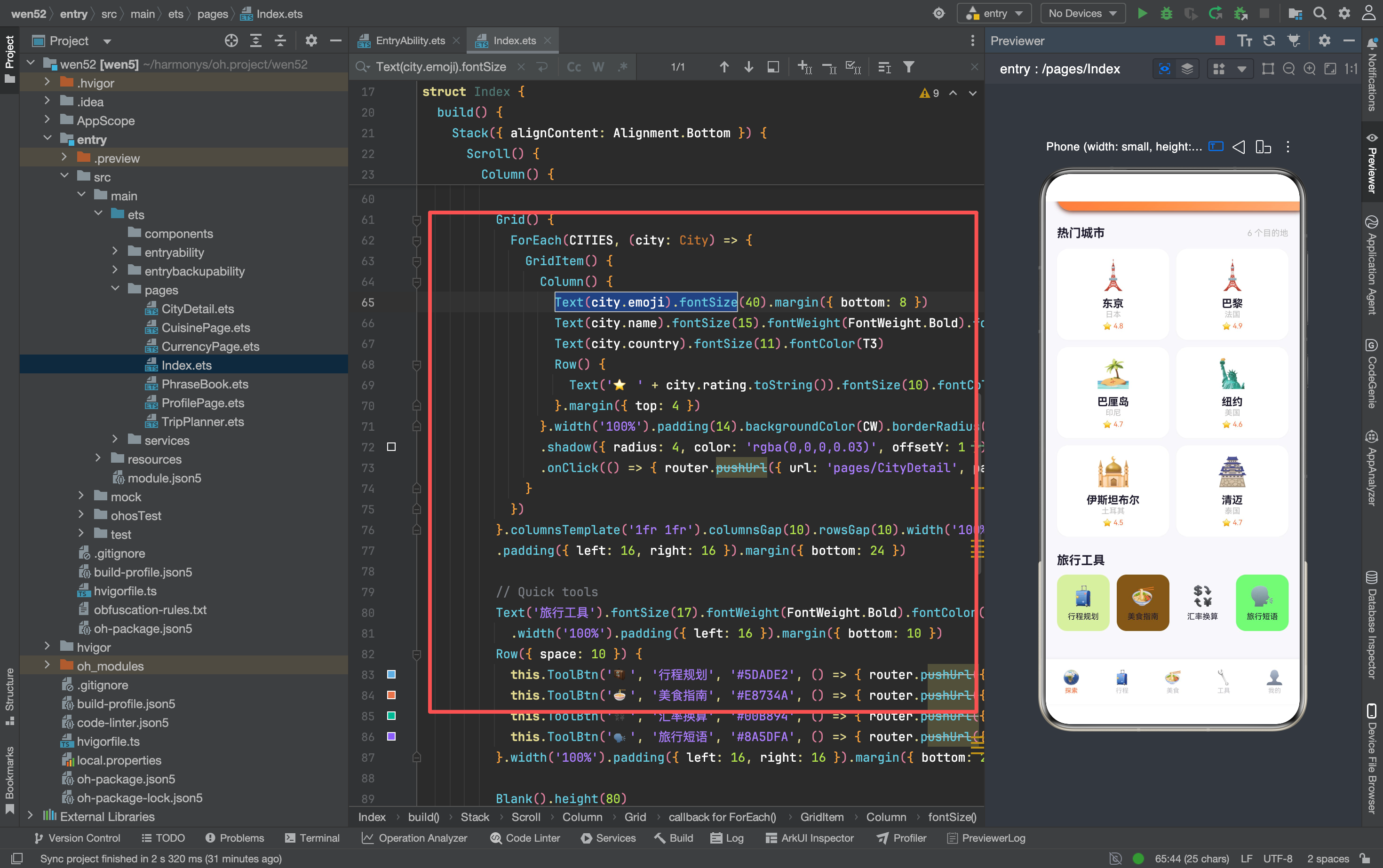Image resolution: width=1383 pixels, height=868 pixels.
Task: Expand the oh_modules folder
Action: pos(47,665)
